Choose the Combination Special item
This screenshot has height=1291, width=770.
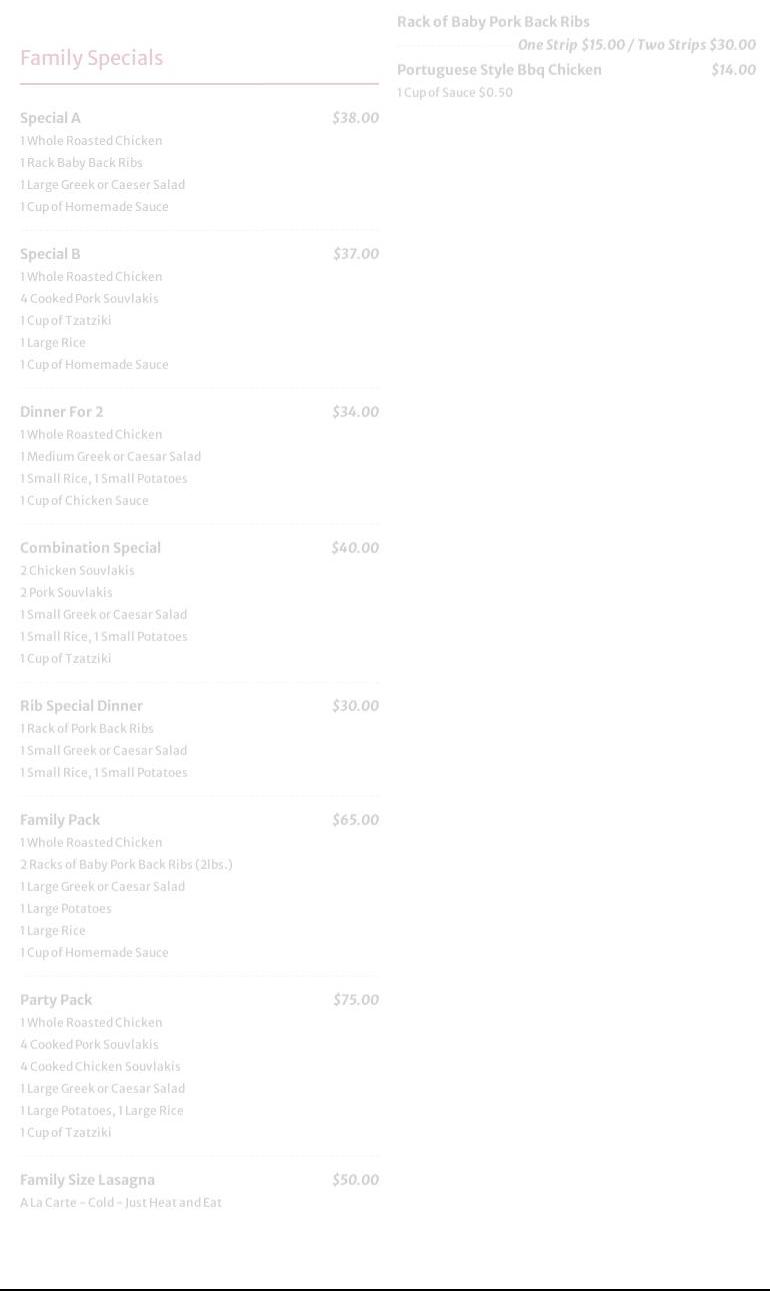tap(90, 548)
